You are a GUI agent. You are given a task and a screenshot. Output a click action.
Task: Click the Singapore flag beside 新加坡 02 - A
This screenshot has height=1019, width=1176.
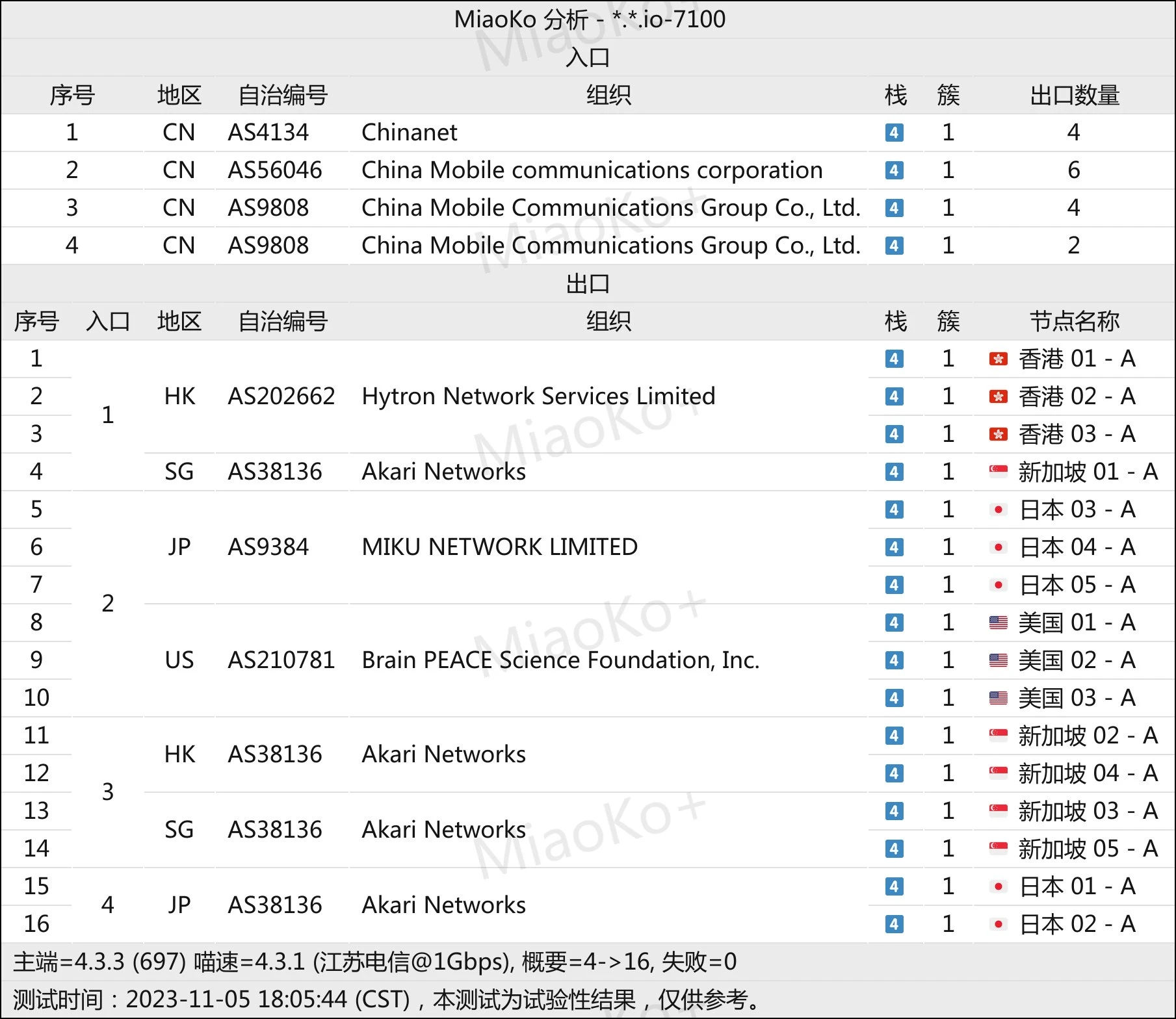(998, 736)
